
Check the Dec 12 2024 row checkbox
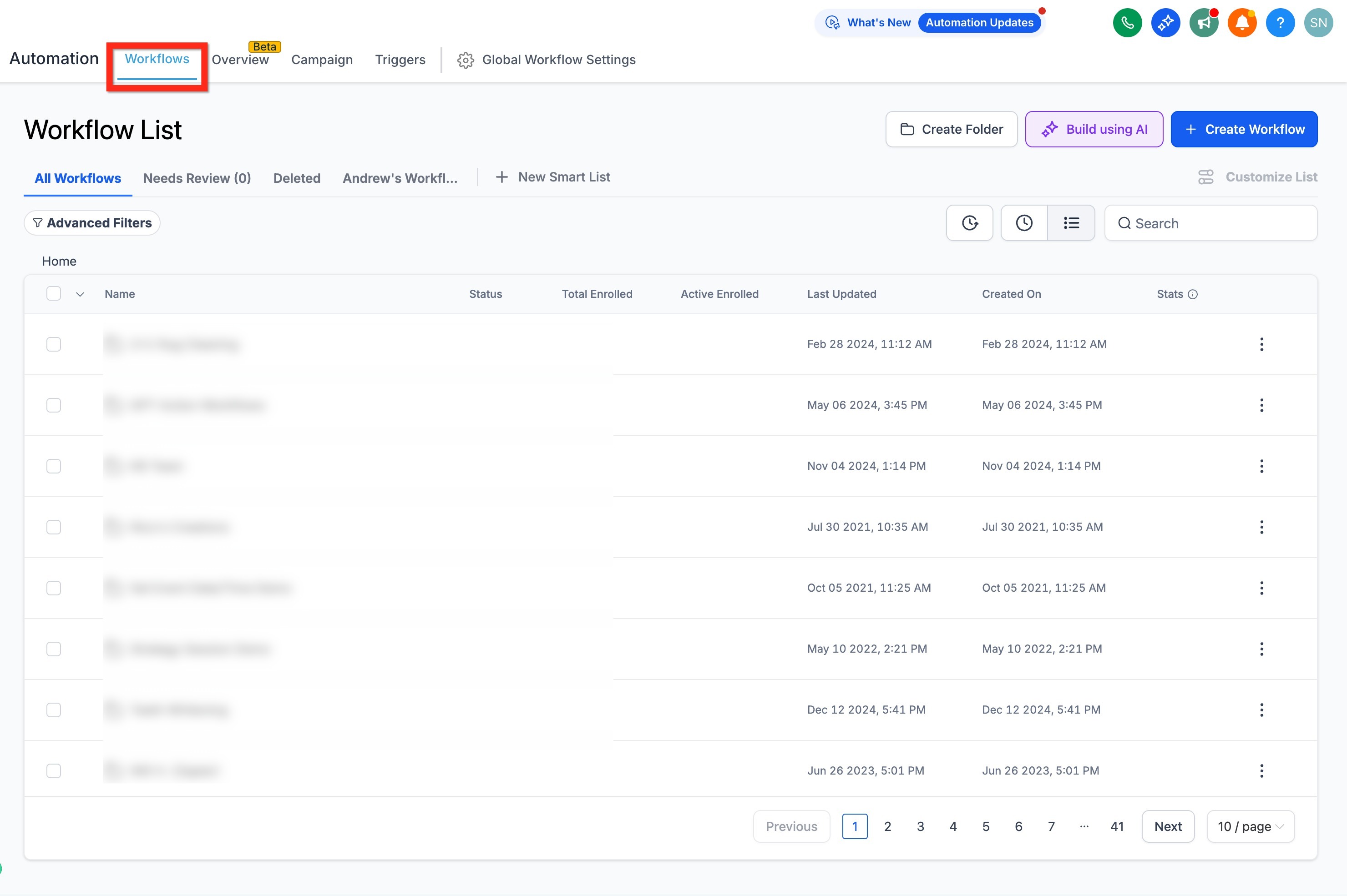point(54,710)
